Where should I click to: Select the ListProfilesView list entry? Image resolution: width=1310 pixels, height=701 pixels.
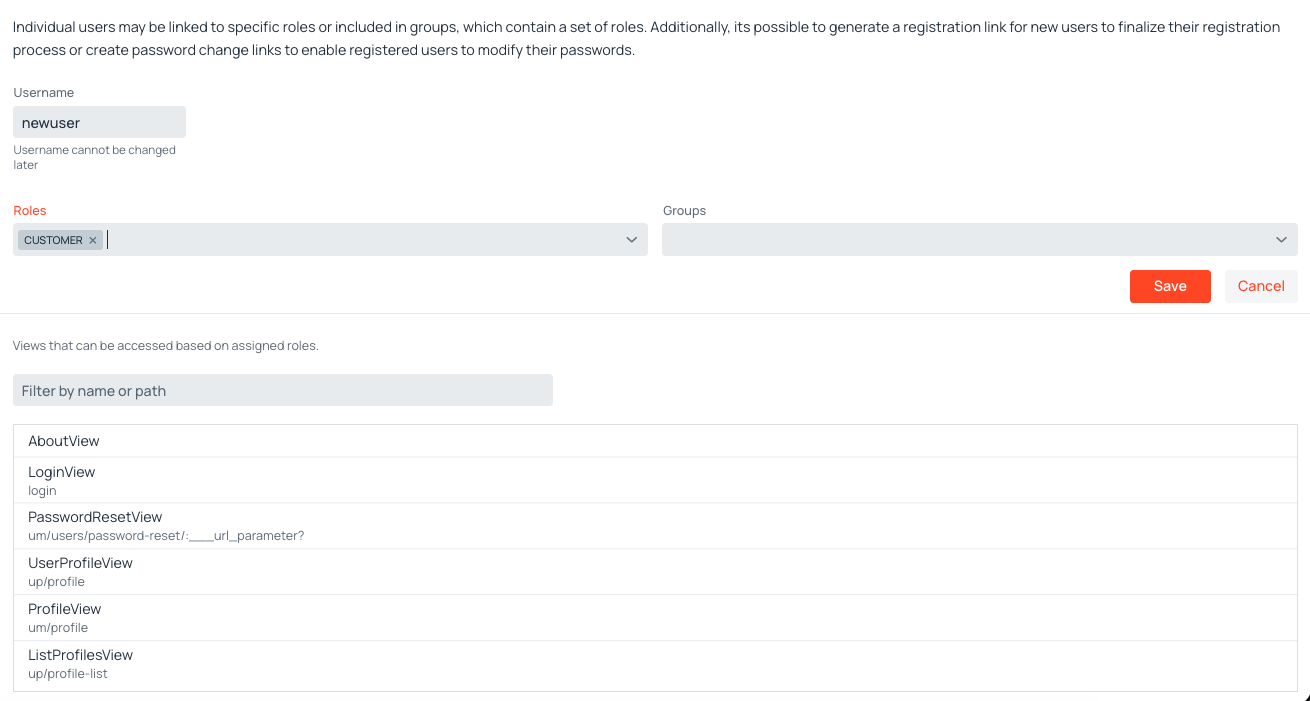pyautogui.click(x=655, y=664)
